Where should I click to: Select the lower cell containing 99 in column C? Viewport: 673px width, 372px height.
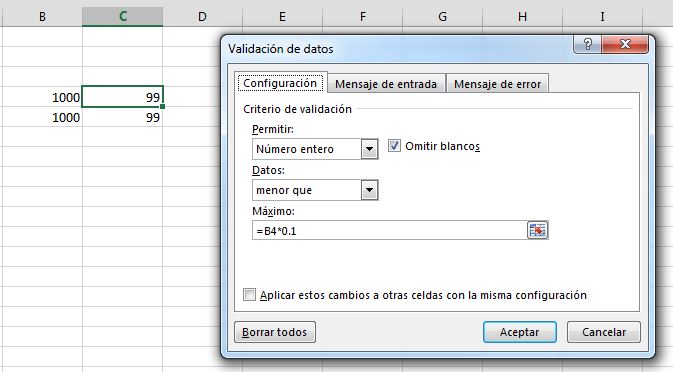point(122,117)
